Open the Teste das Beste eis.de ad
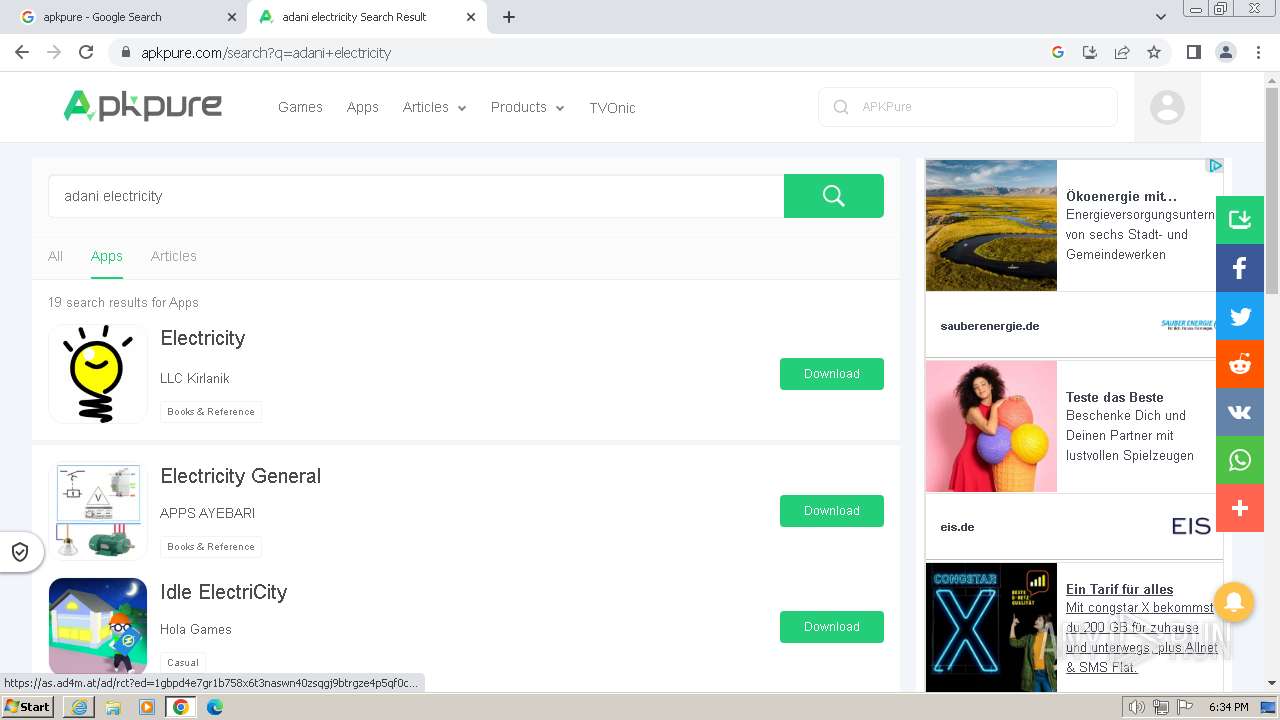This screenshot has width=1280, height=720. point(1074,460)
